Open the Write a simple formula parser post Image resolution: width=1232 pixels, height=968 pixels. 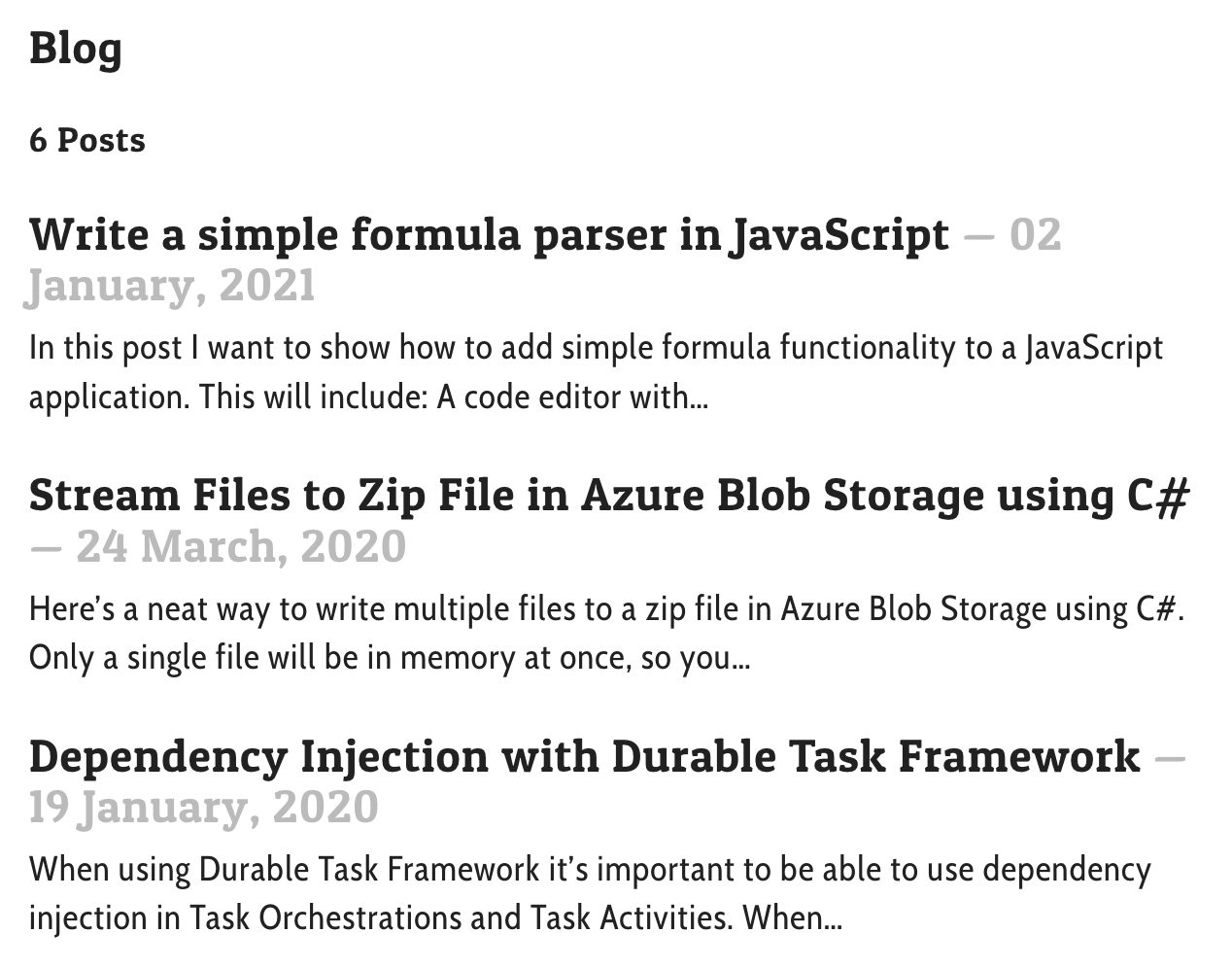[x=489, y=235]
